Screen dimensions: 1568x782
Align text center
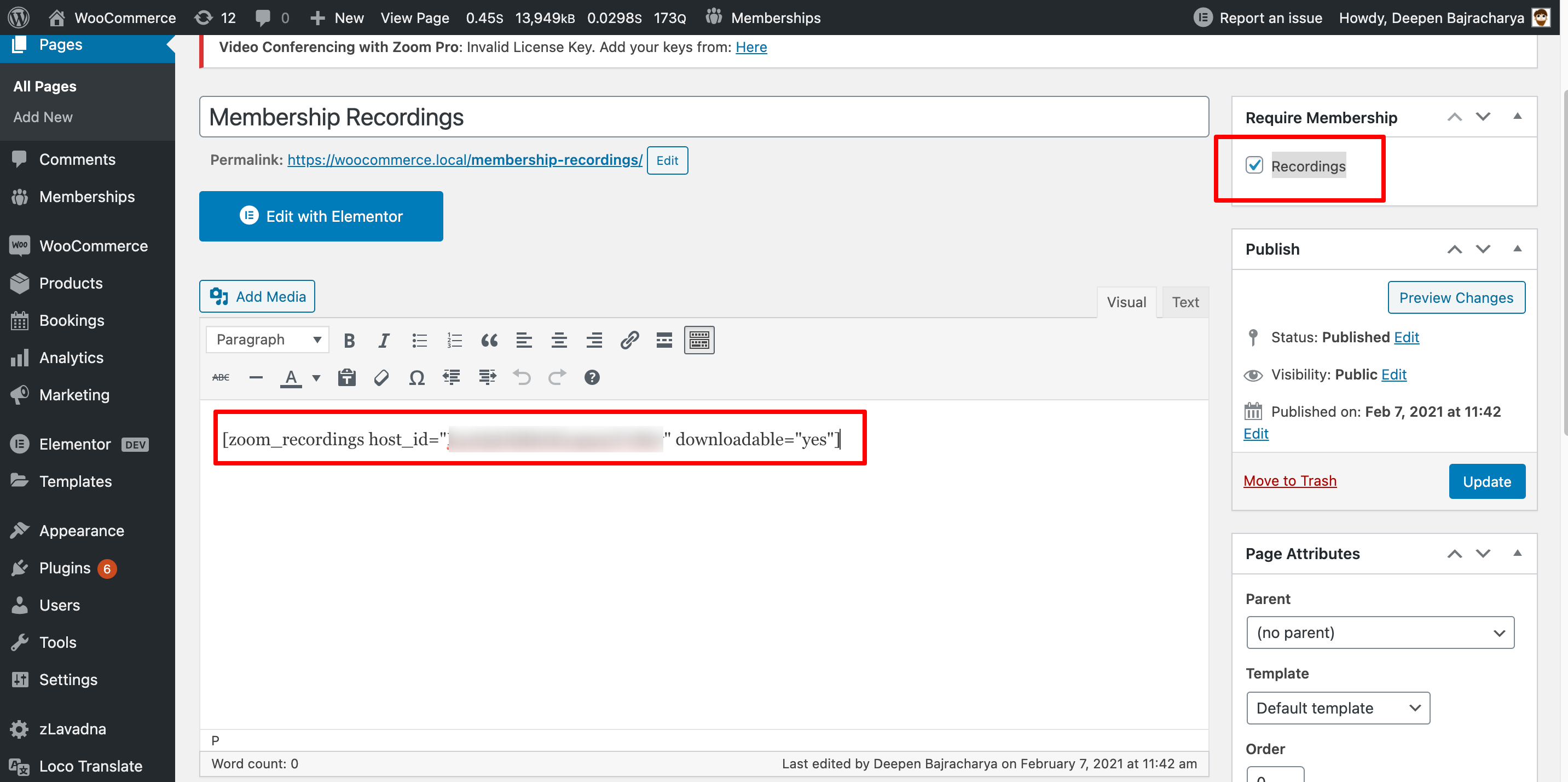[559, 340]
